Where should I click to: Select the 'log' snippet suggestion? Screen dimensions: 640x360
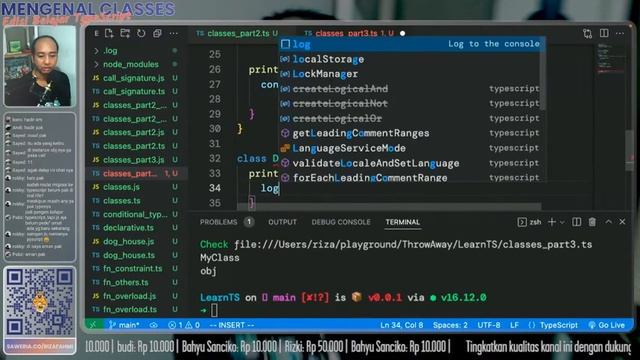(x=410, y=44)
